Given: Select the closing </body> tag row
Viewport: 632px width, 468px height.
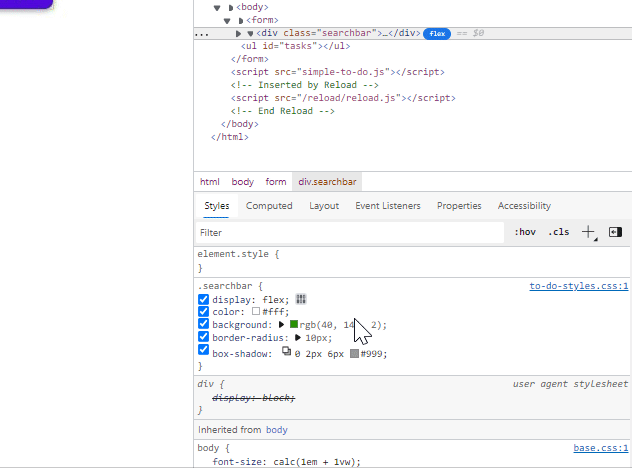Looking at the screenshot, I should [240, 124].
